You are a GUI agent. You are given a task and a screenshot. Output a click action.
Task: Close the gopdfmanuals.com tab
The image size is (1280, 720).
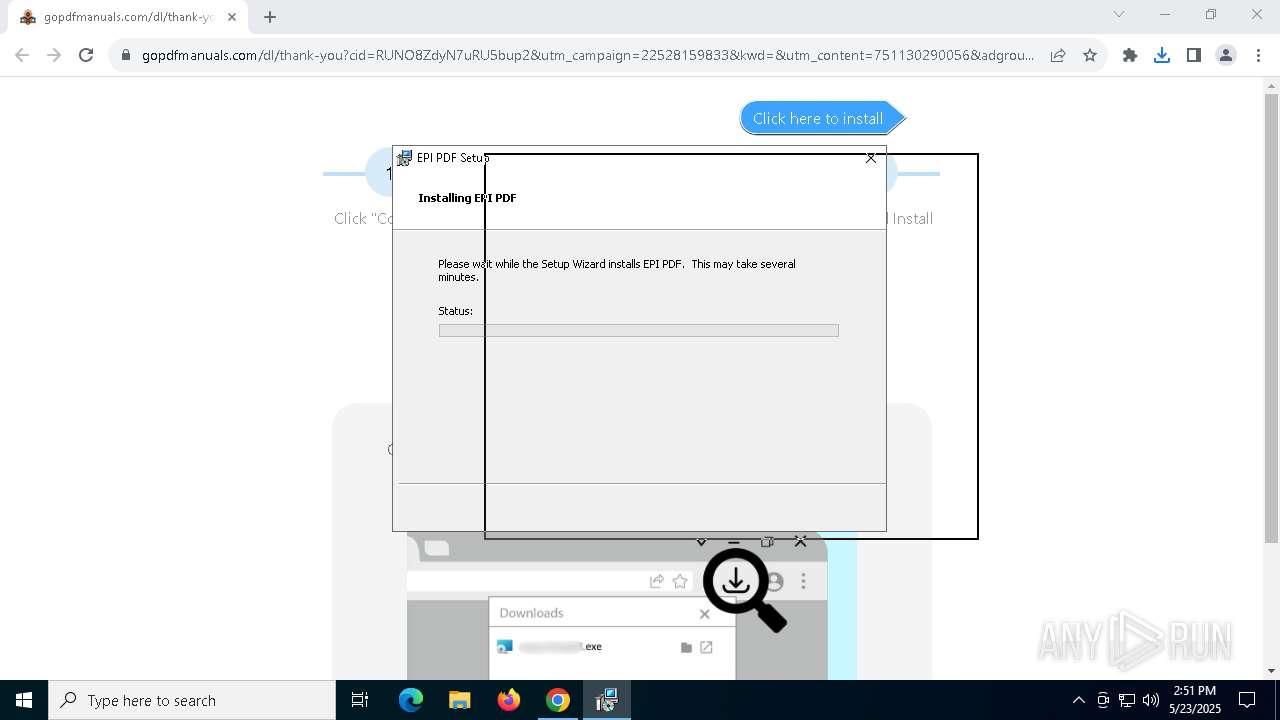pyautogui.click(x=231, y=17)
